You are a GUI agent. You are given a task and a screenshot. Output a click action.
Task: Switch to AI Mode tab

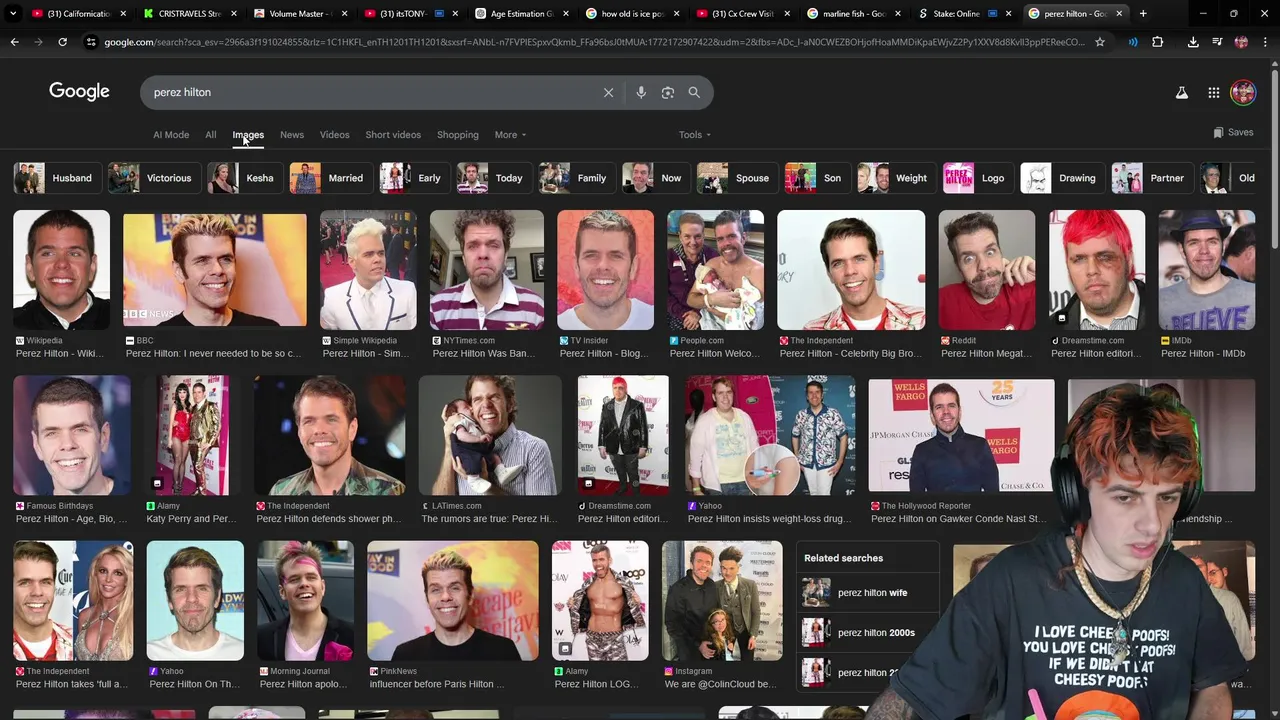point(171,135)
